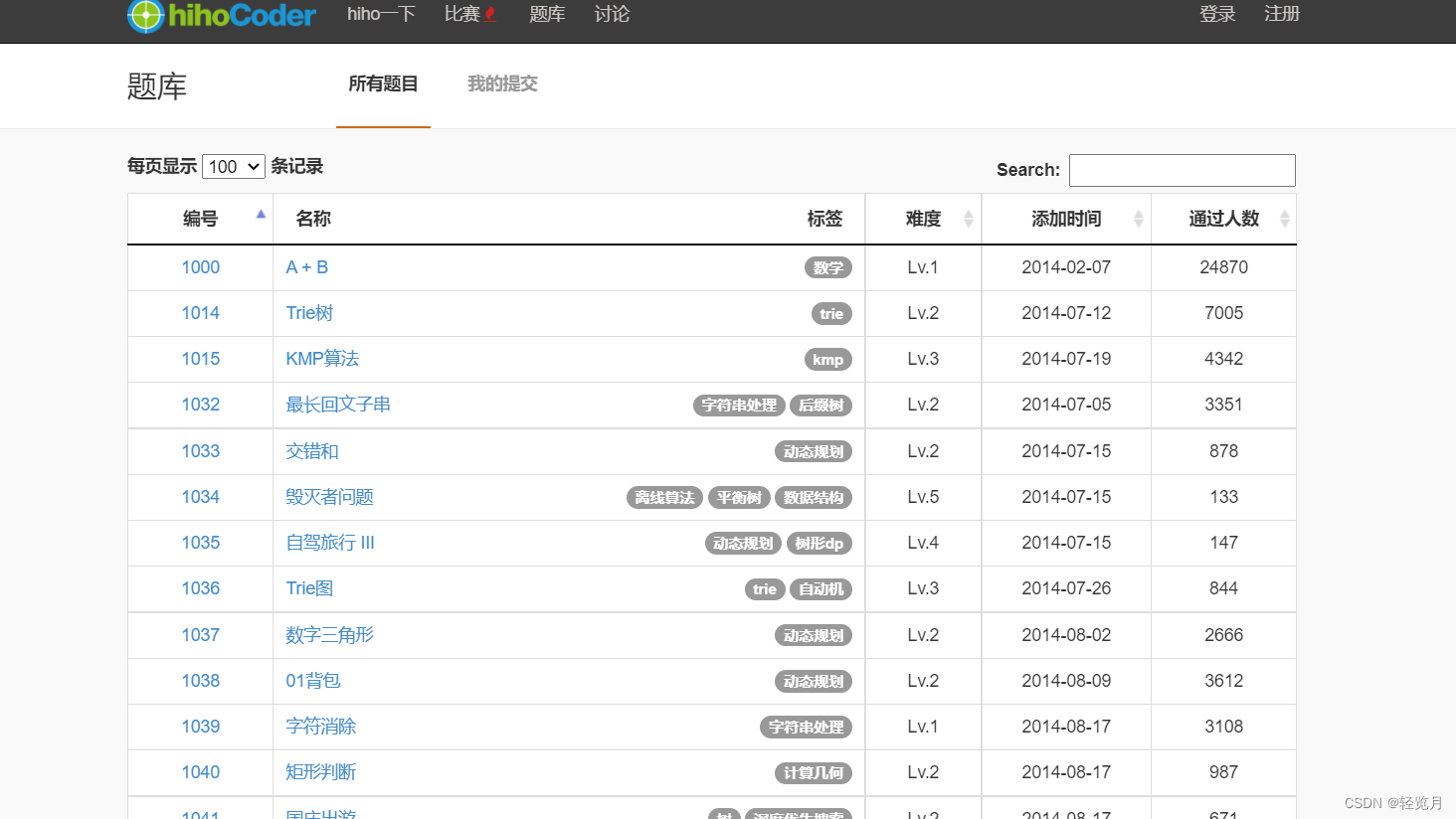Open problem 1000 link
1456x819 pixels.
click(200, 266)
